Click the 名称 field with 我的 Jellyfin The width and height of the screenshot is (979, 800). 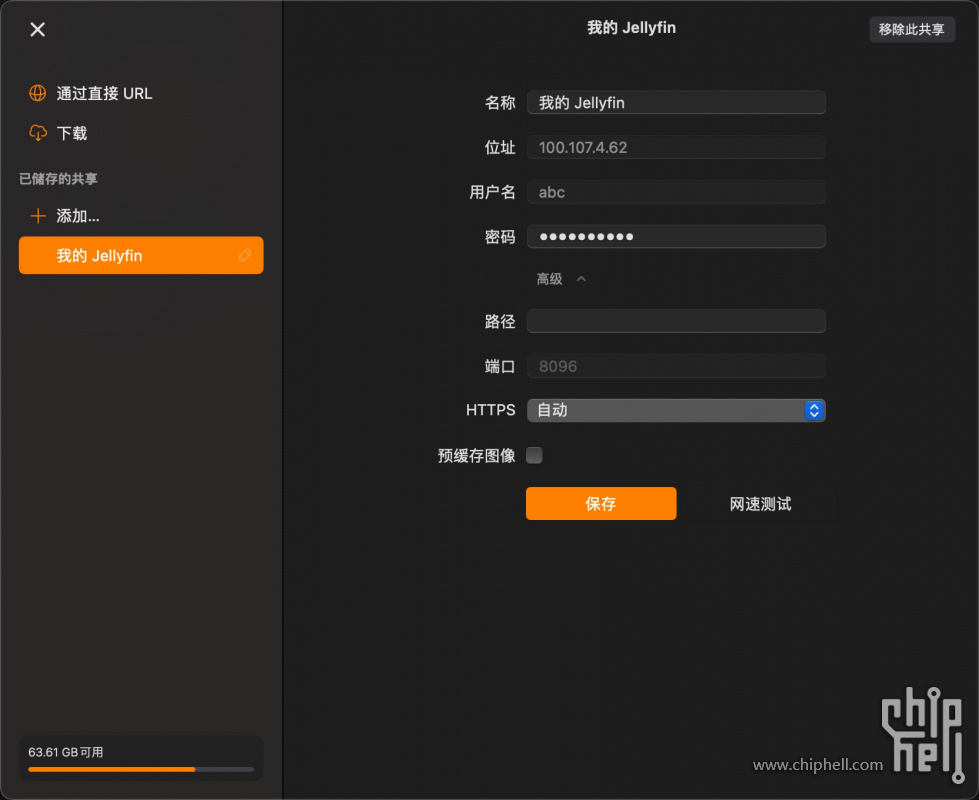pos(676,102)
